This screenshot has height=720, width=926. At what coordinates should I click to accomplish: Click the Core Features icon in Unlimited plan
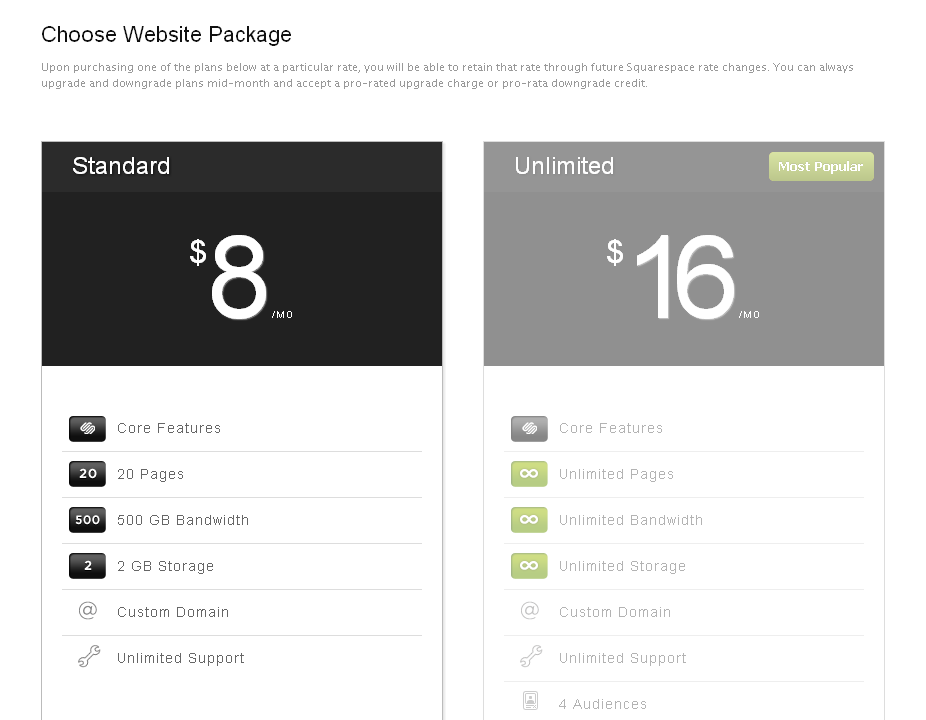pyautogui.click(x=529, y=428)
